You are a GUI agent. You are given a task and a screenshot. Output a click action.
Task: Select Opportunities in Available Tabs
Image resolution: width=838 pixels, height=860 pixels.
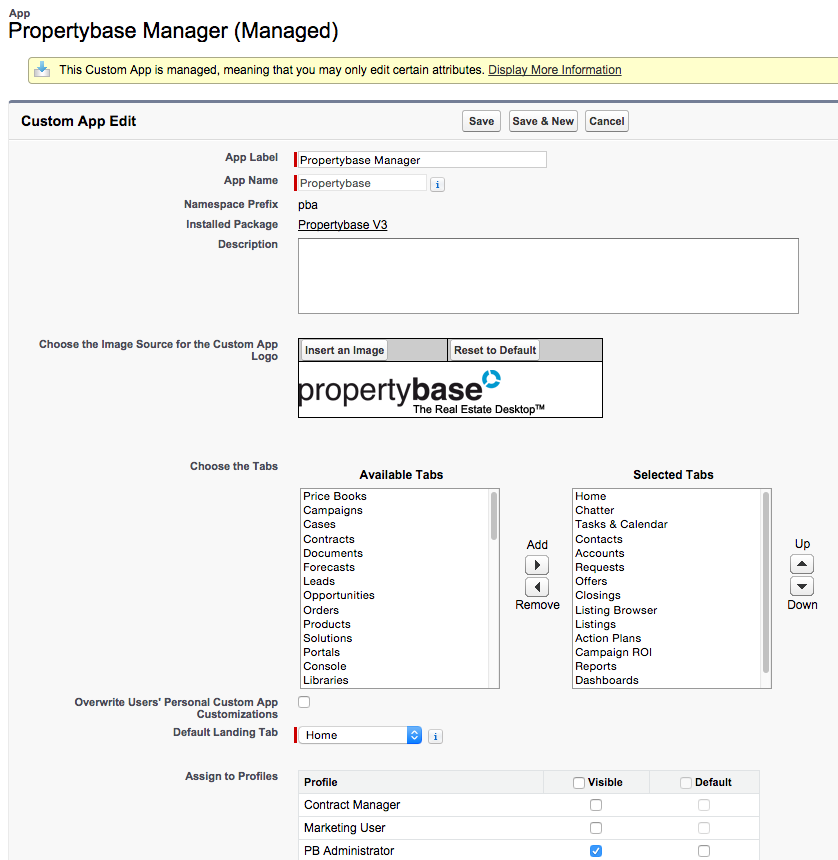tap(338, 596)
